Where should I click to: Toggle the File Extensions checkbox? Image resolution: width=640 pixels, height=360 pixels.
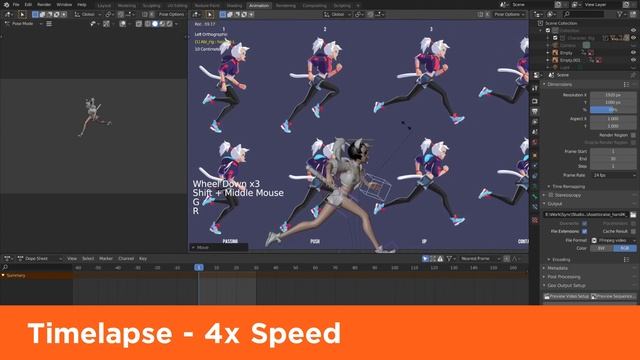click(584, 231)
